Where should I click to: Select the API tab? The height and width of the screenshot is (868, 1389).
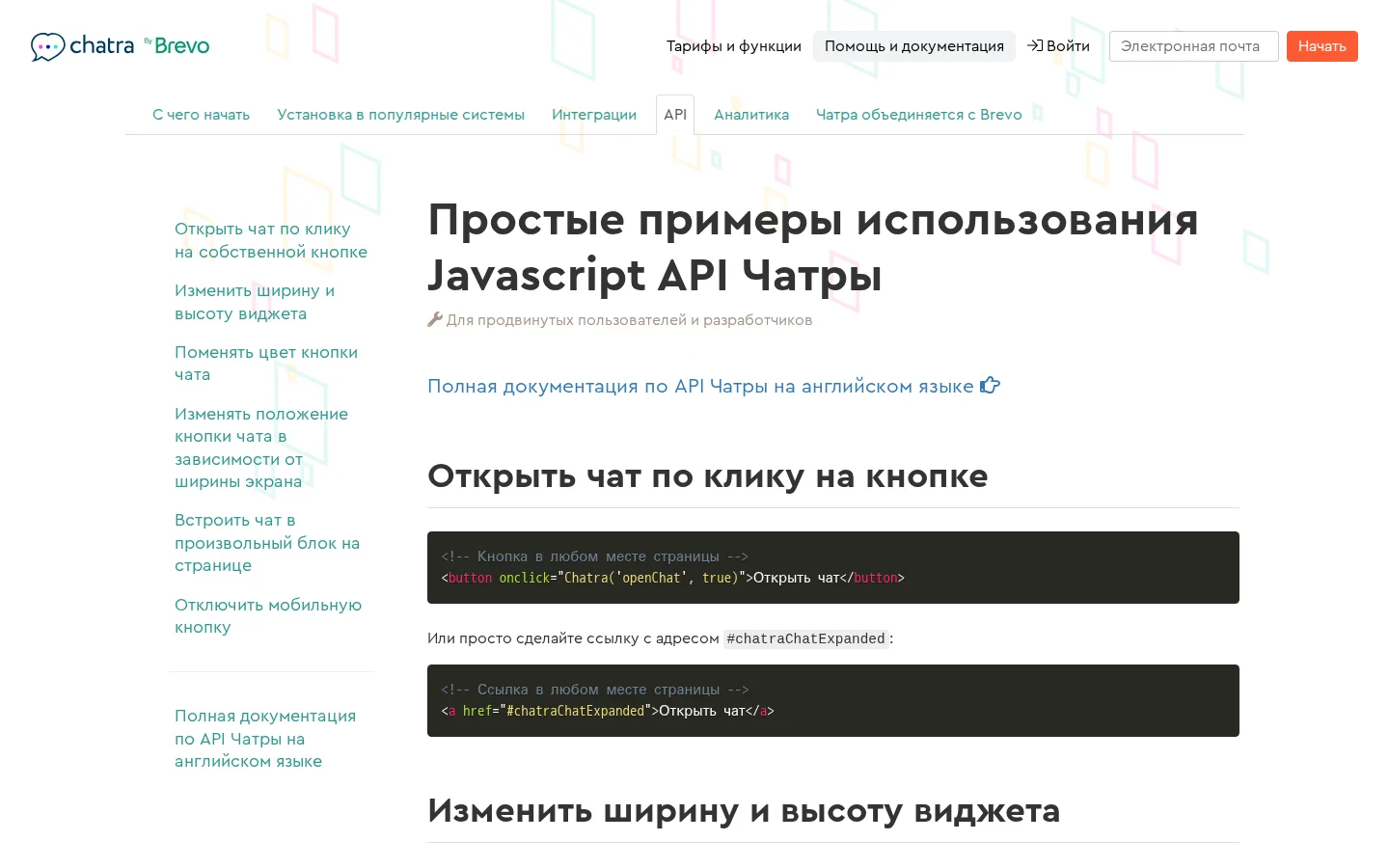click(x=675, y=115)
